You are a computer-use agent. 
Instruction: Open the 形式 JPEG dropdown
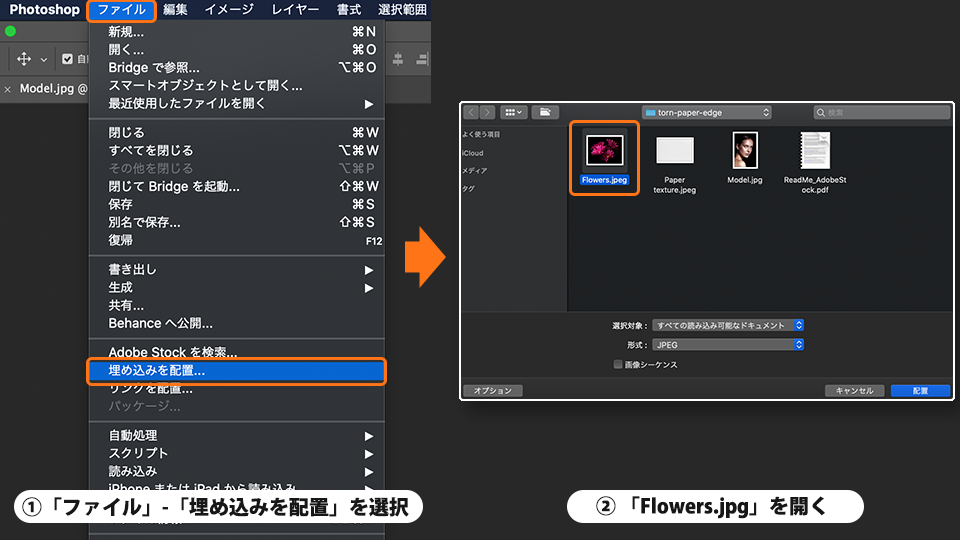(728, 345)
